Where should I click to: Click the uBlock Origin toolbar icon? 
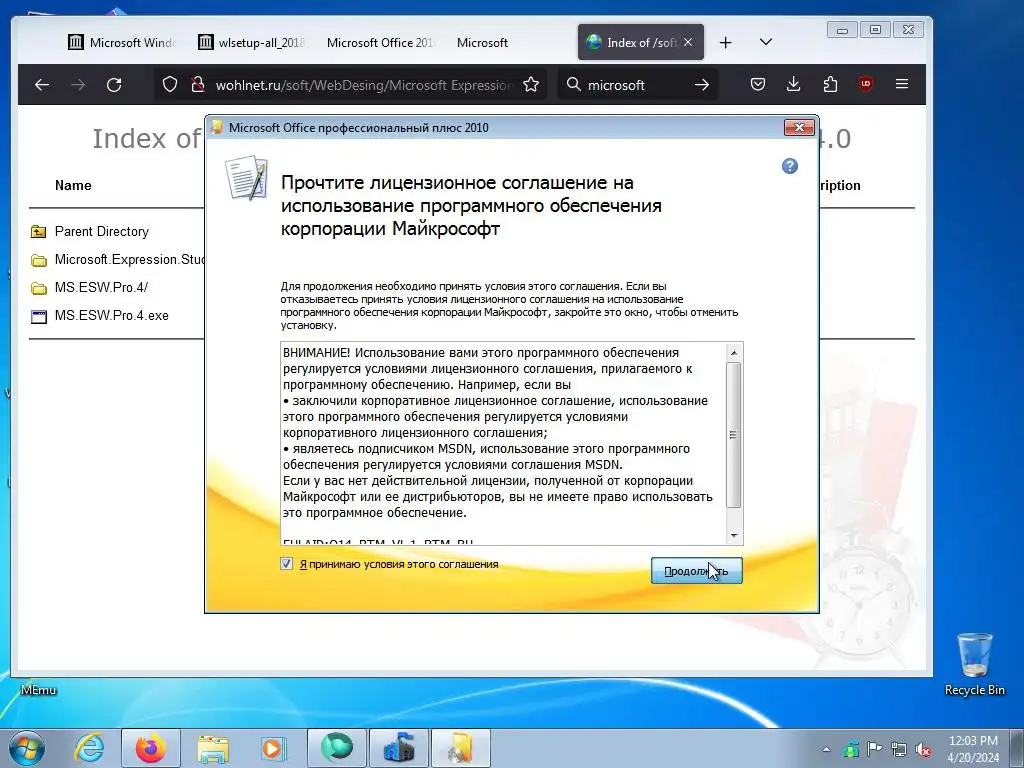(866, 84)
